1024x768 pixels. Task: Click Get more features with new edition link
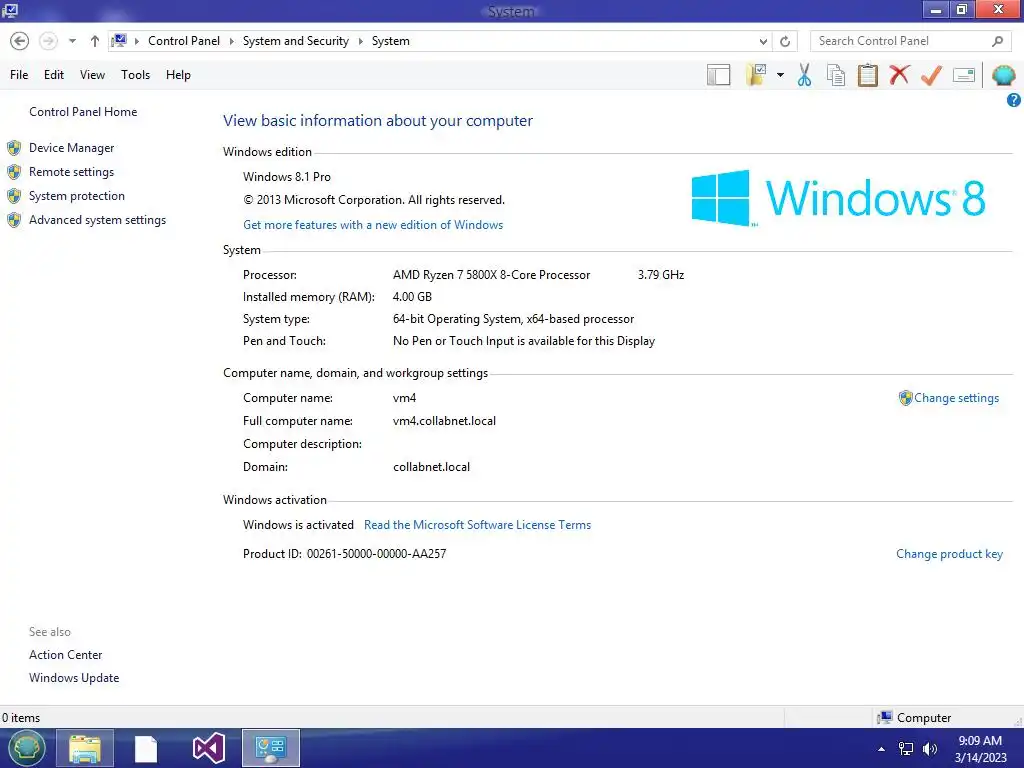373,225
